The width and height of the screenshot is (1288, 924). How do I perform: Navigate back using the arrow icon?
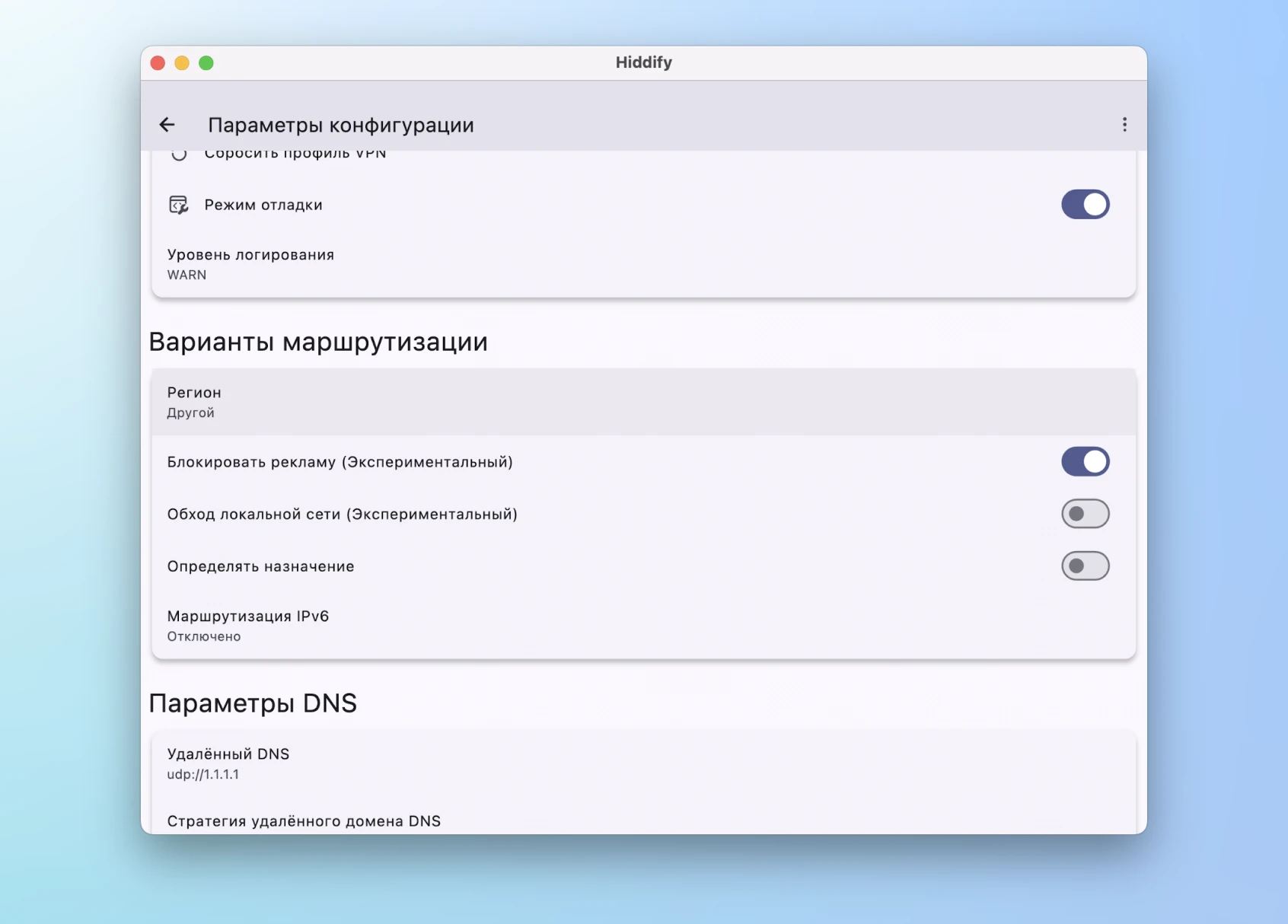click(x=167, y=124)
